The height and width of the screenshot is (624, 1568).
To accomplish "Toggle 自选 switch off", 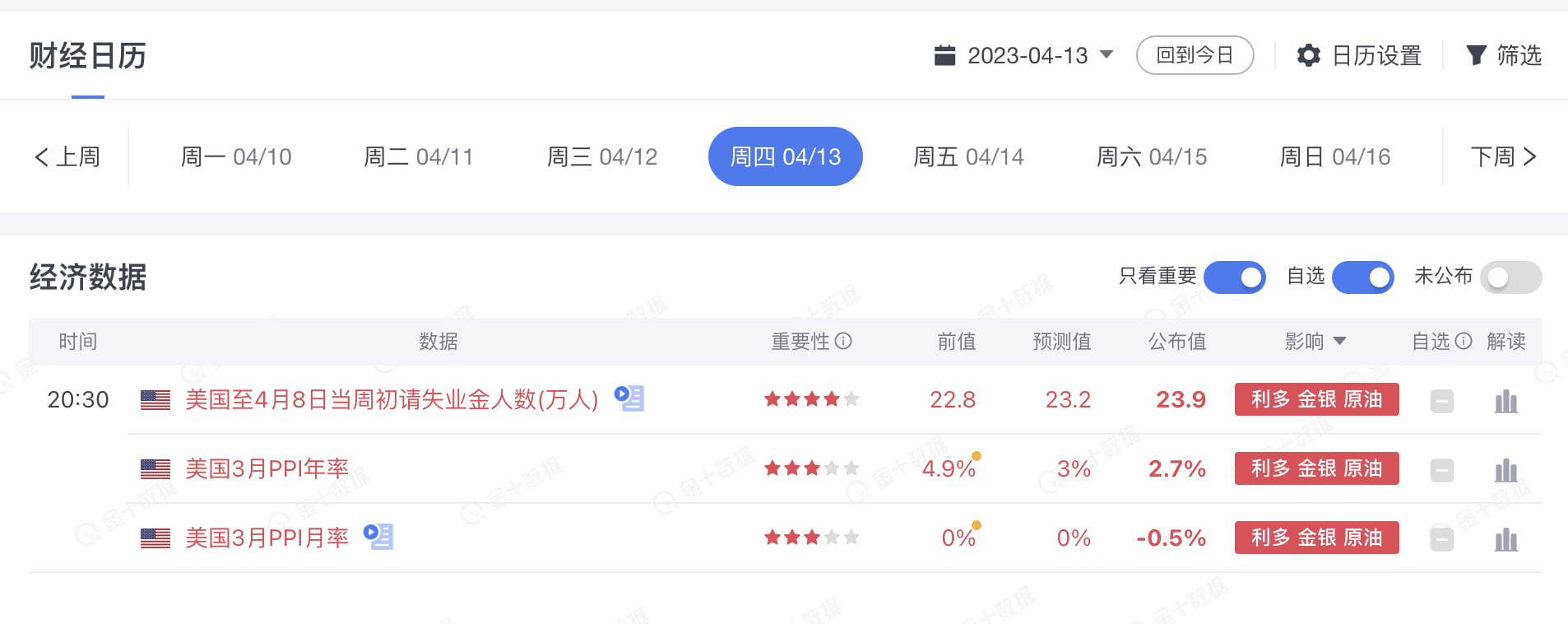I will (x=1362, y=277).
